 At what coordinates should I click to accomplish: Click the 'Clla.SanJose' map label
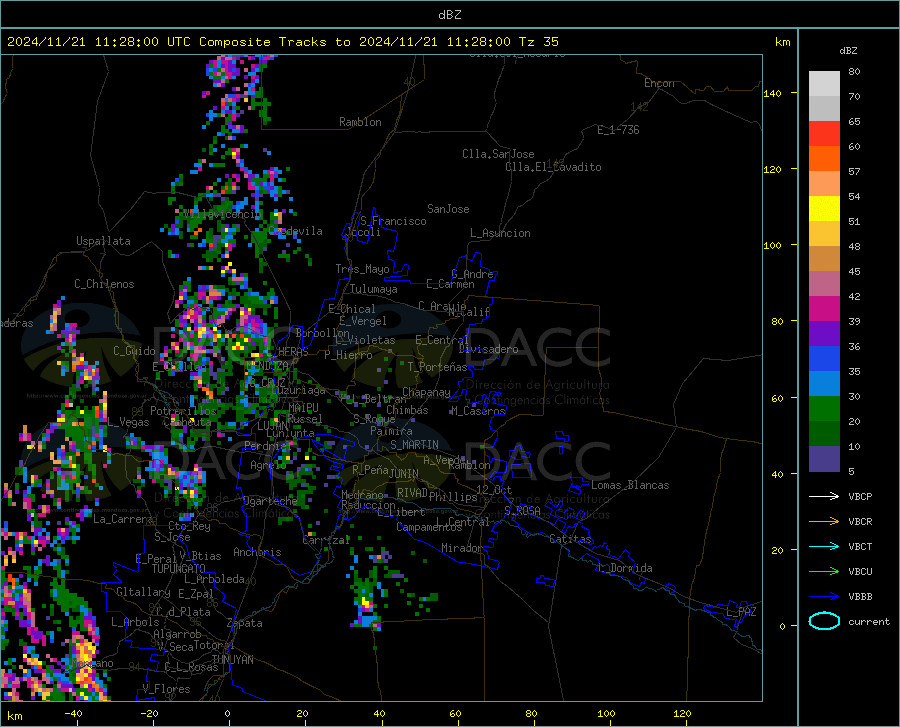pyautogui.click(x=498, y=154)
